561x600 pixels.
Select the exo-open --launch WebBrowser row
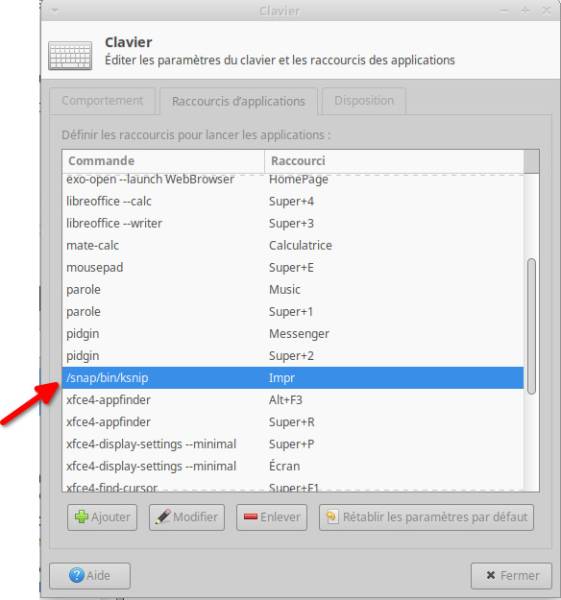293,179
